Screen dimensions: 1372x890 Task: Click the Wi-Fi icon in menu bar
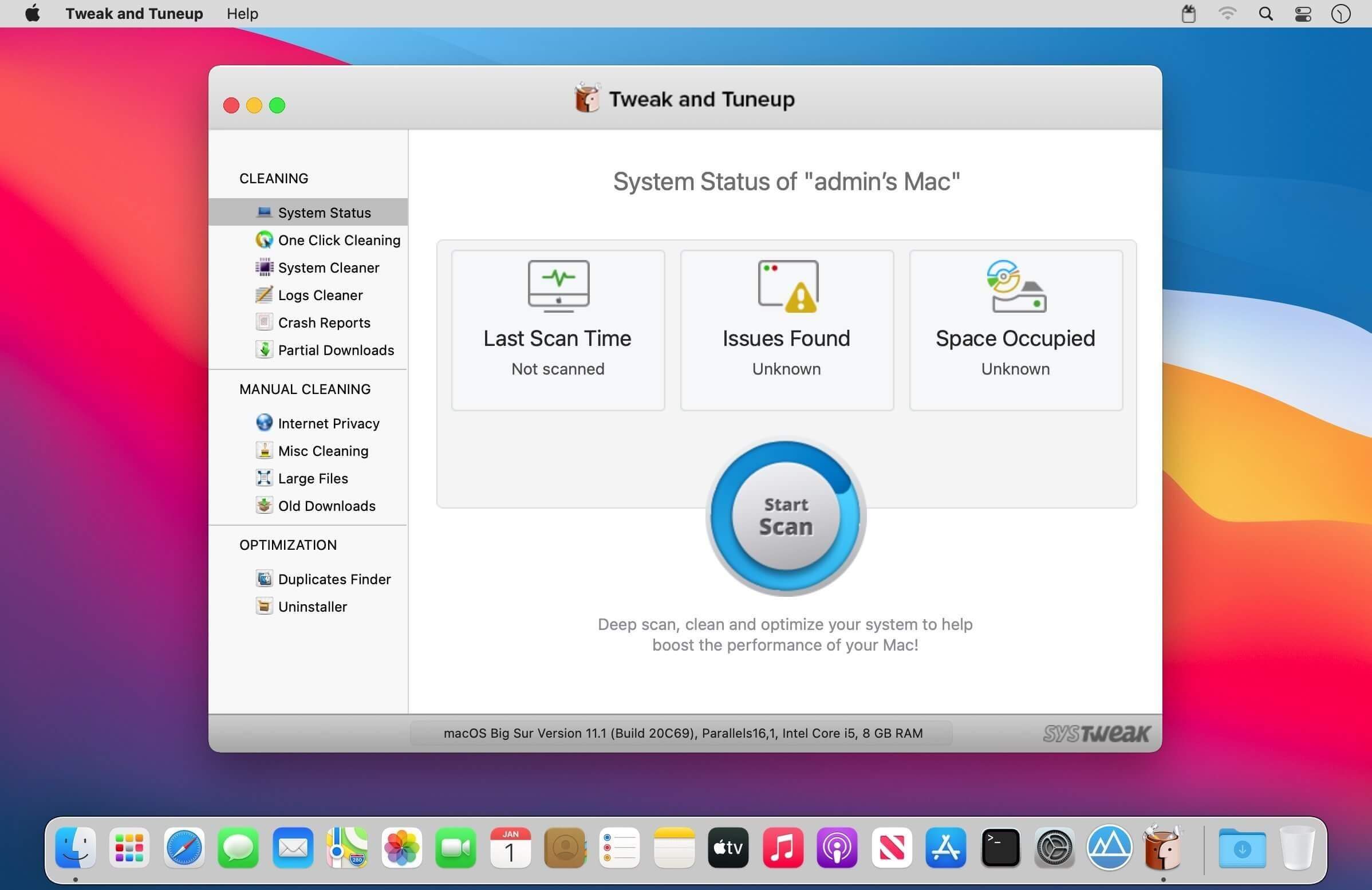tap(1227, 13)
